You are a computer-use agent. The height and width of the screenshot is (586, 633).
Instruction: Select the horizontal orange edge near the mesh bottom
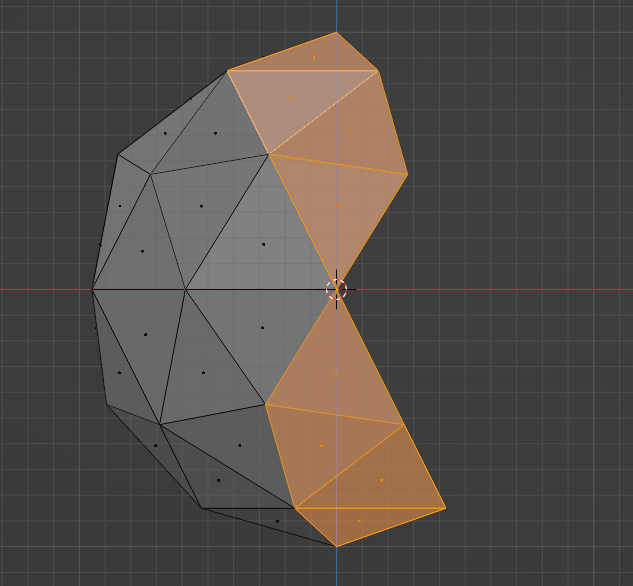tap(370, 508)
